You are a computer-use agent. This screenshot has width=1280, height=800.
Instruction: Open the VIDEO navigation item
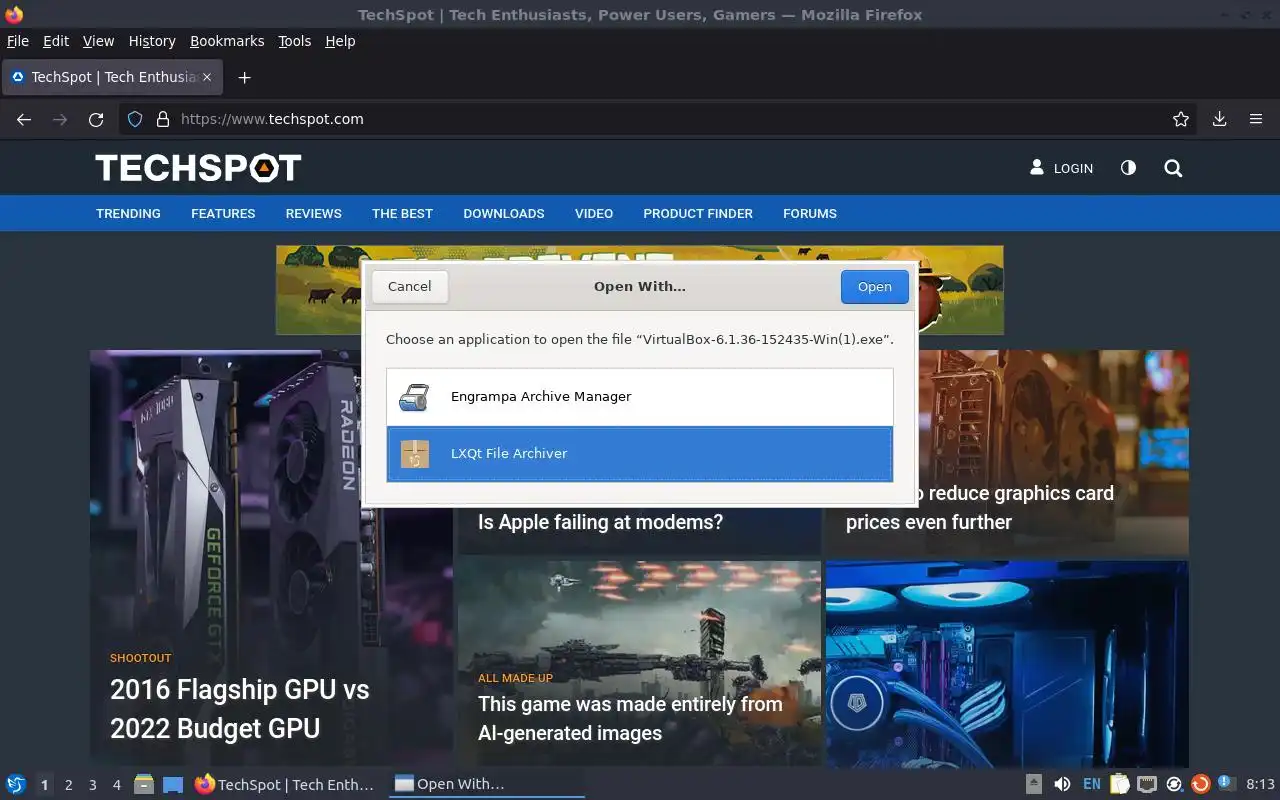(x=594, y=214)
